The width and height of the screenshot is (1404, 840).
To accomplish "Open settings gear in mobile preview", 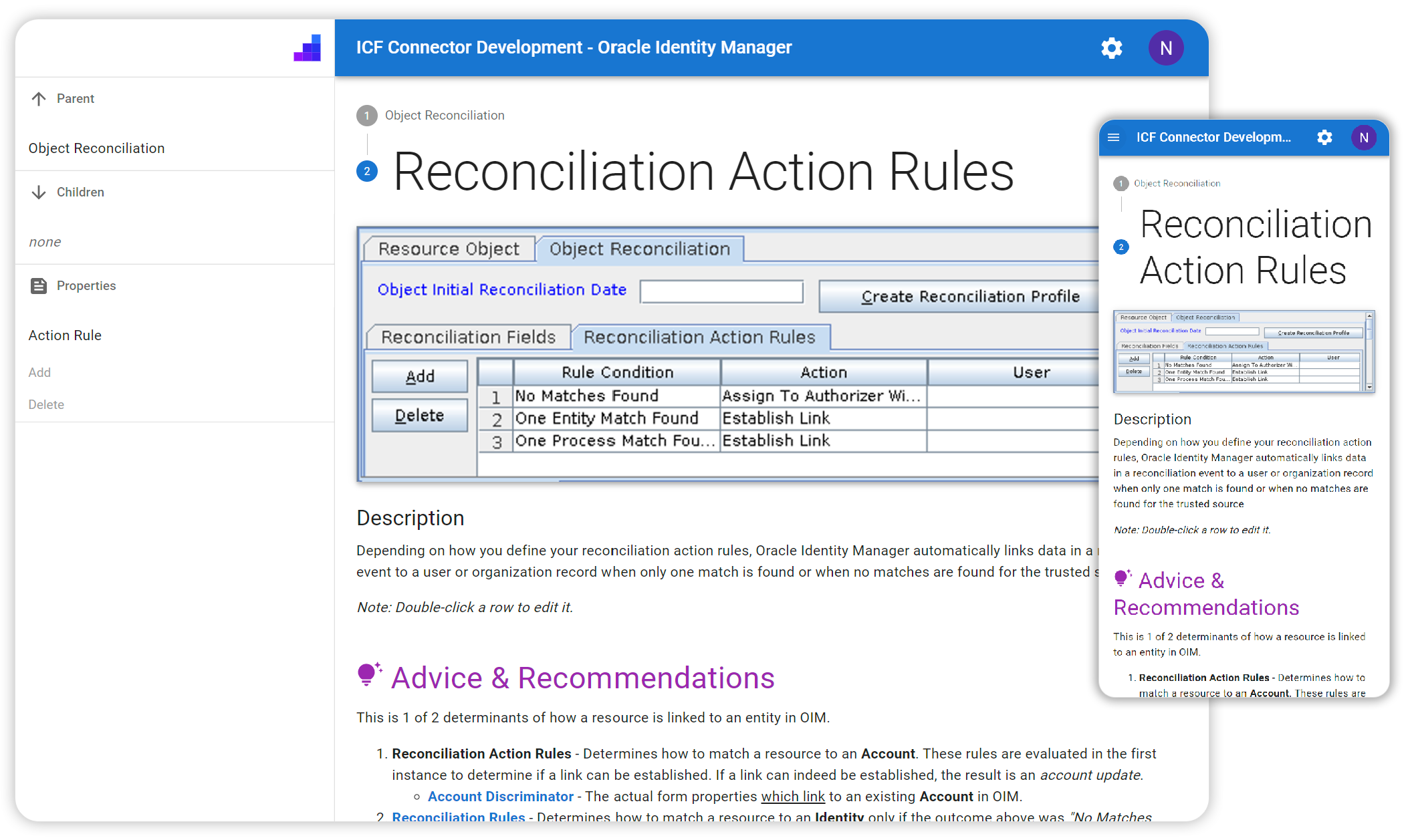I will 1324,138.
